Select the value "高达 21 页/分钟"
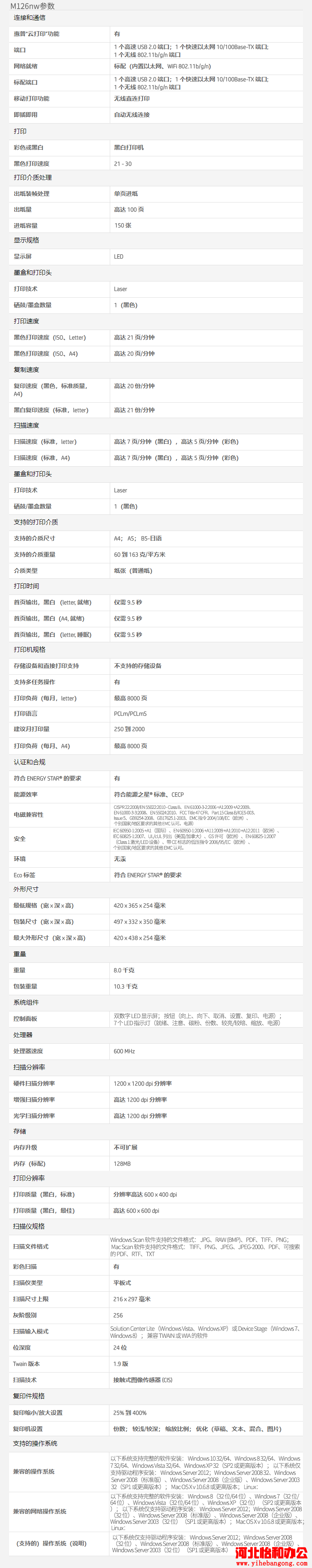The image size is (312, 1568). tap(134, 337)
